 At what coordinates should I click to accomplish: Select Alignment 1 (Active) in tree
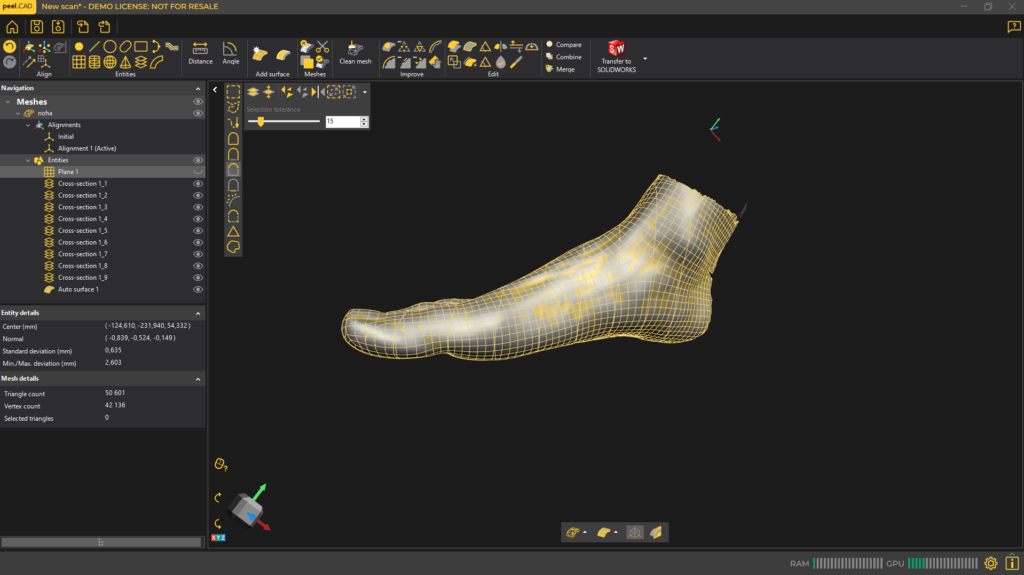86,148
